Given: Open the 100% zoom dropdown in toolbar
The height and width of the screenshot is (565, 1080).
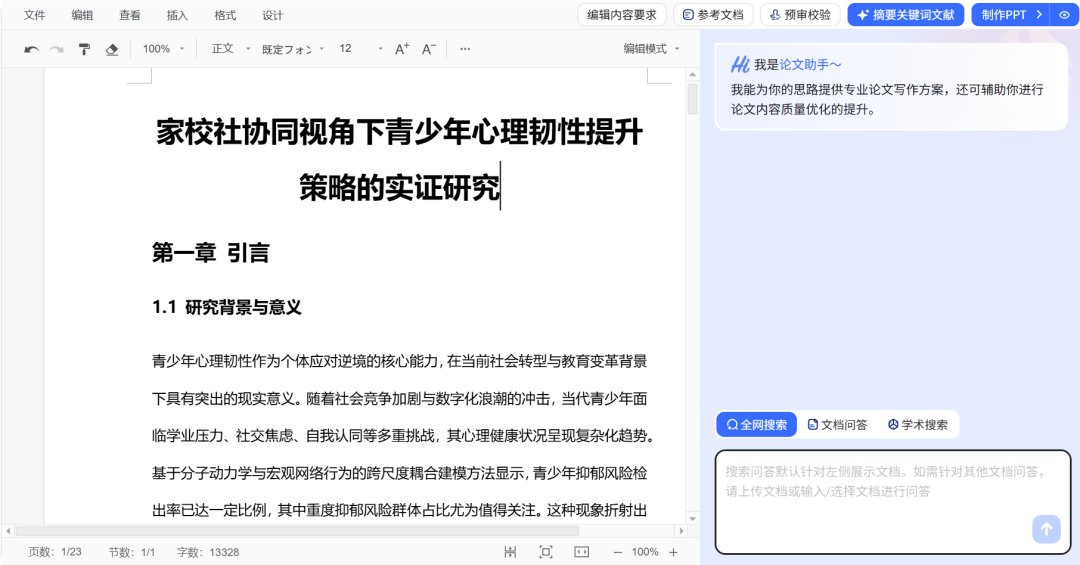Looking at the screenshot, I should pos(164,49).
